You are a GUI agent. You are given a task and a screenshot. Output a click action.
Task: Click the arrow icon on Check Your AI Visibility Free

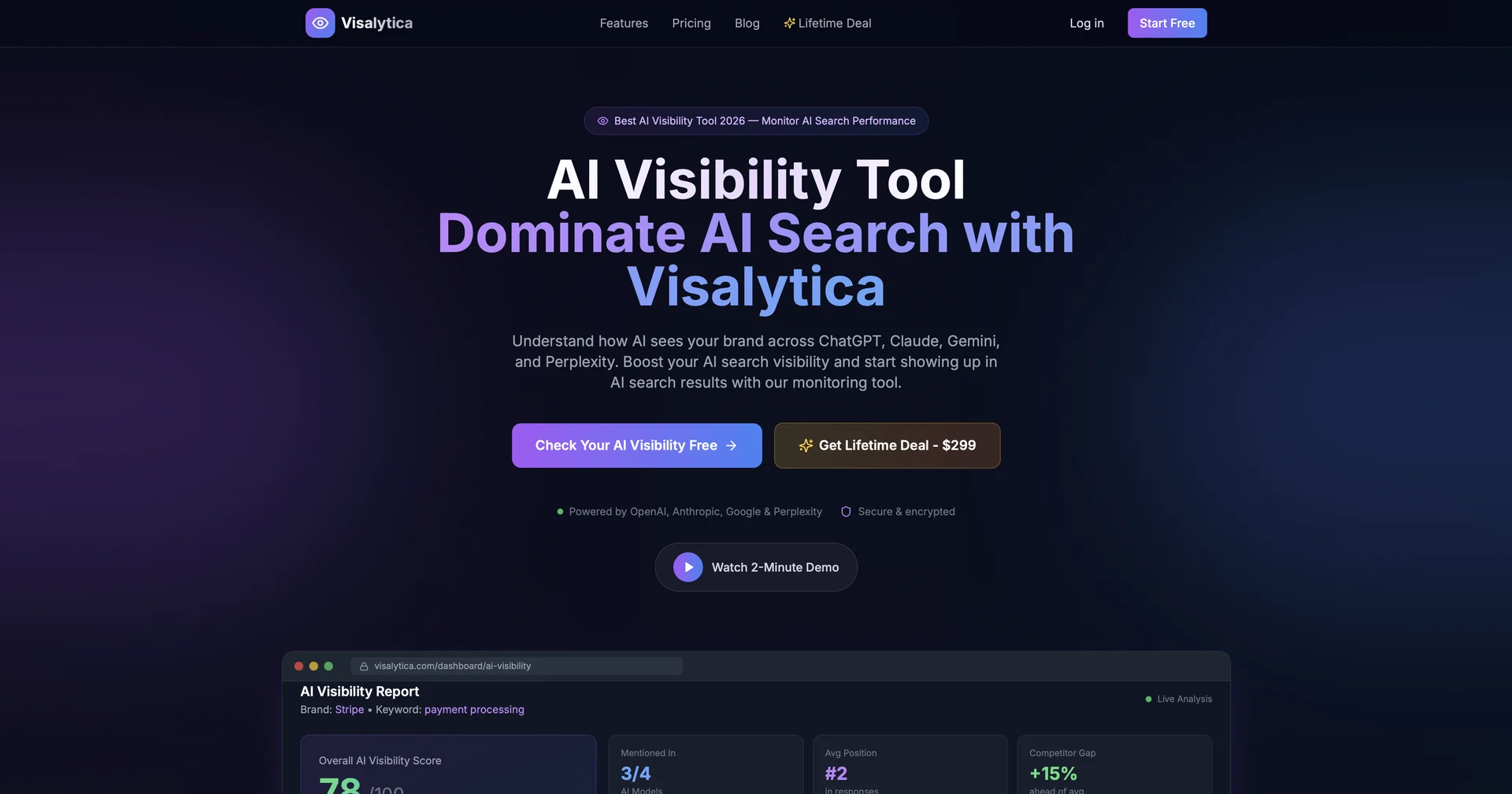pyautogui.click(x=731, y=445)
